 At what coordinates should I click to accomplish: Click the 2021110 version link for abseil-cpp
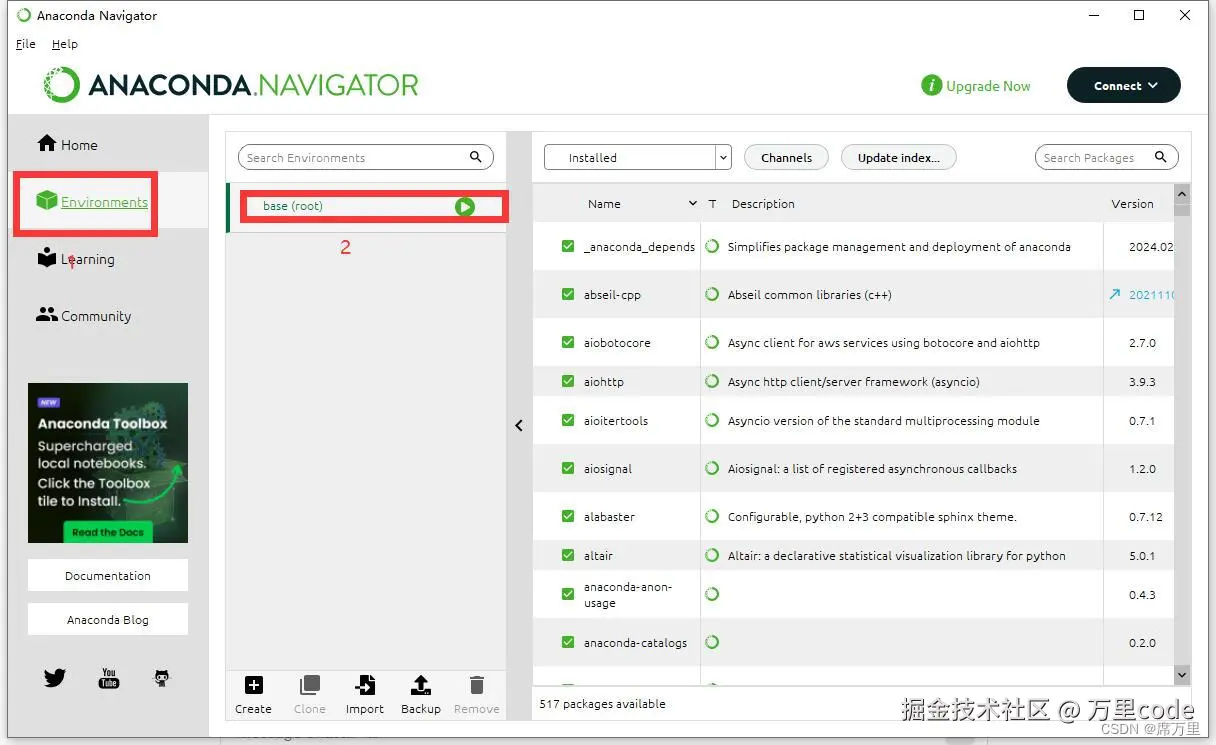(1152, 295)
